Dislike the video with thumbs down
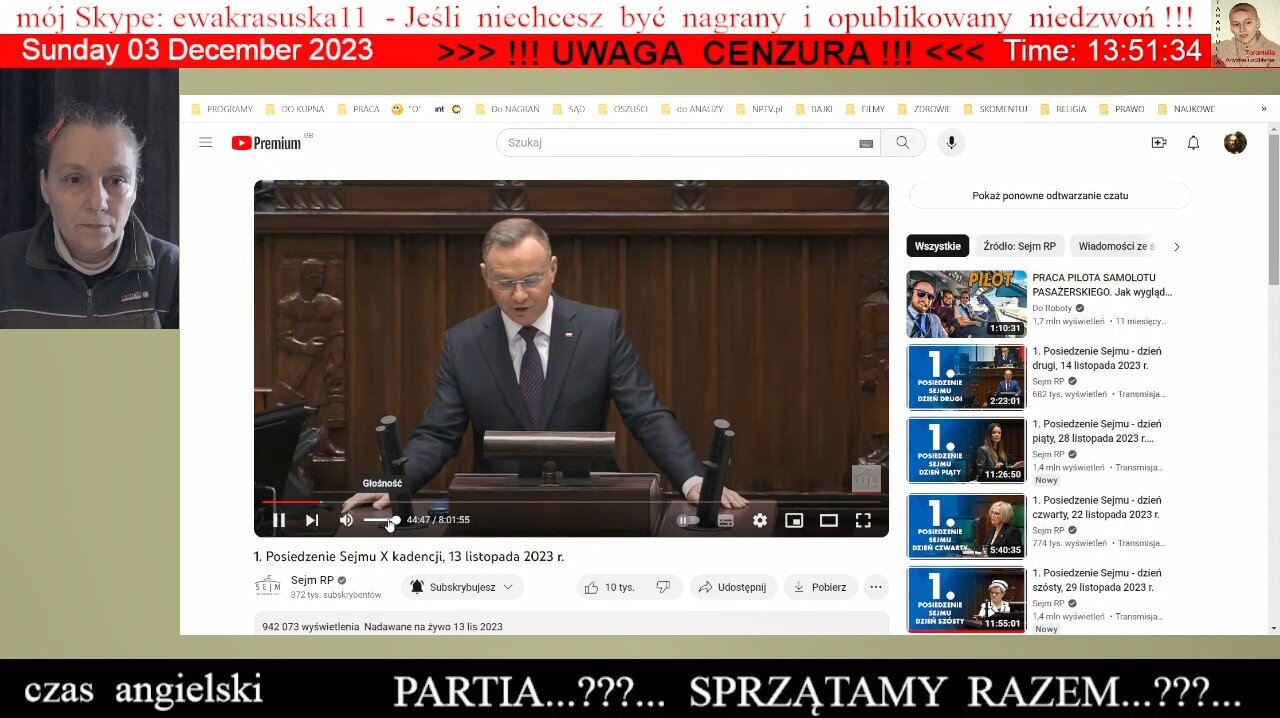This screenshot has height=718, width=1280. (x=663, y=587)
